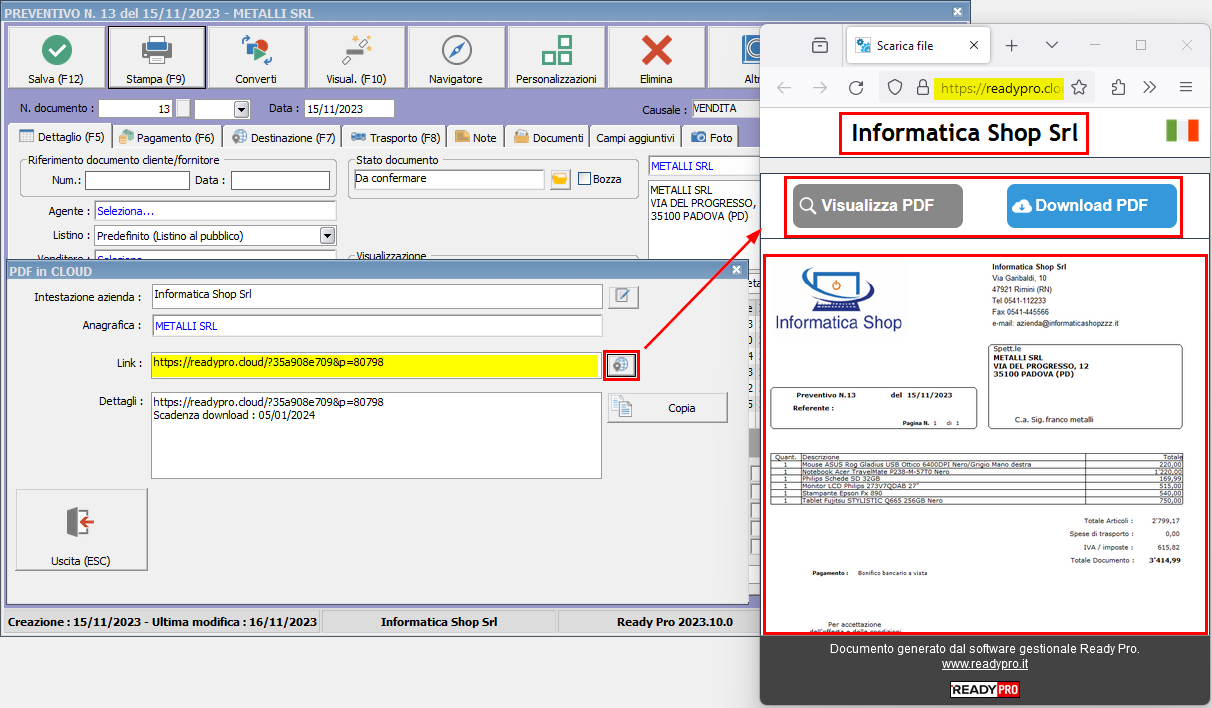Click the Stato documento field Da confermare
This screenshot has width=1212, height=708.
pyautogui.click(x=449, y=179)
